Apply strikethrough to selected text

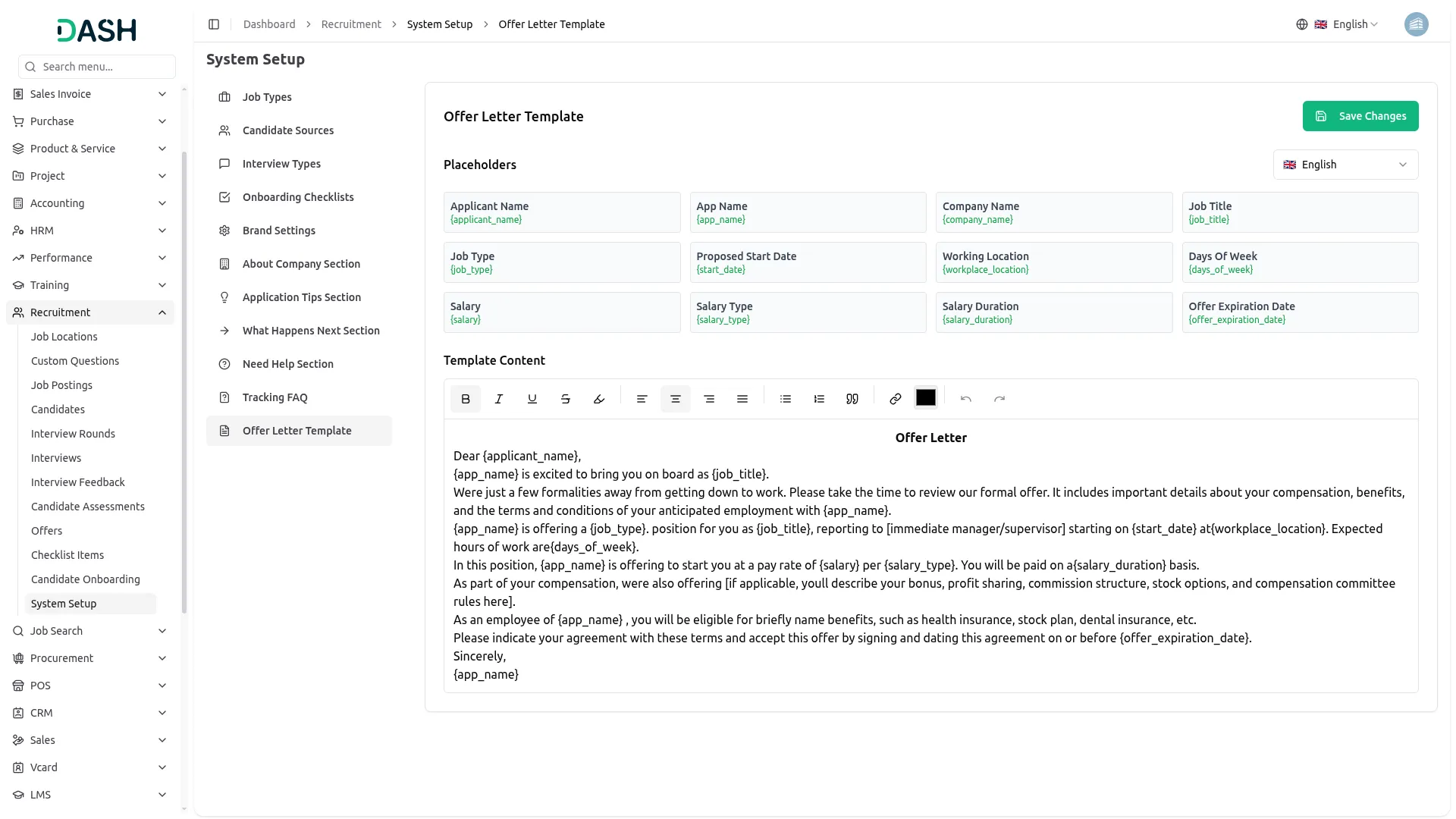pyautogui.click(x=566, y=399)
